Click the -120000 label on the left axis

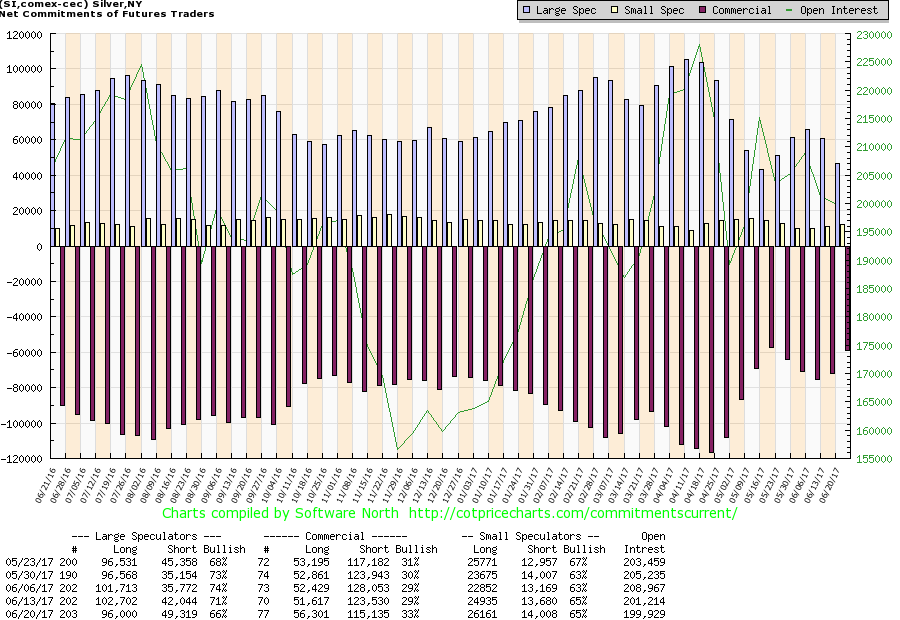tap(26, 459)
